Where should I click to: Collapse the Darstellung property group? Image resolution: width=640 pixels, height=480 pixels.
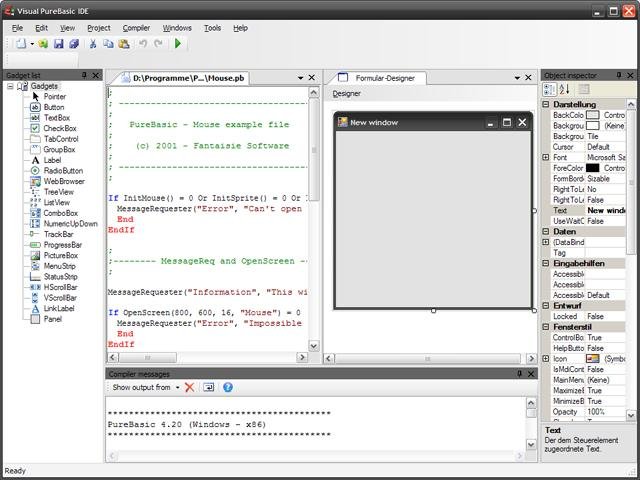coord(546,104)
